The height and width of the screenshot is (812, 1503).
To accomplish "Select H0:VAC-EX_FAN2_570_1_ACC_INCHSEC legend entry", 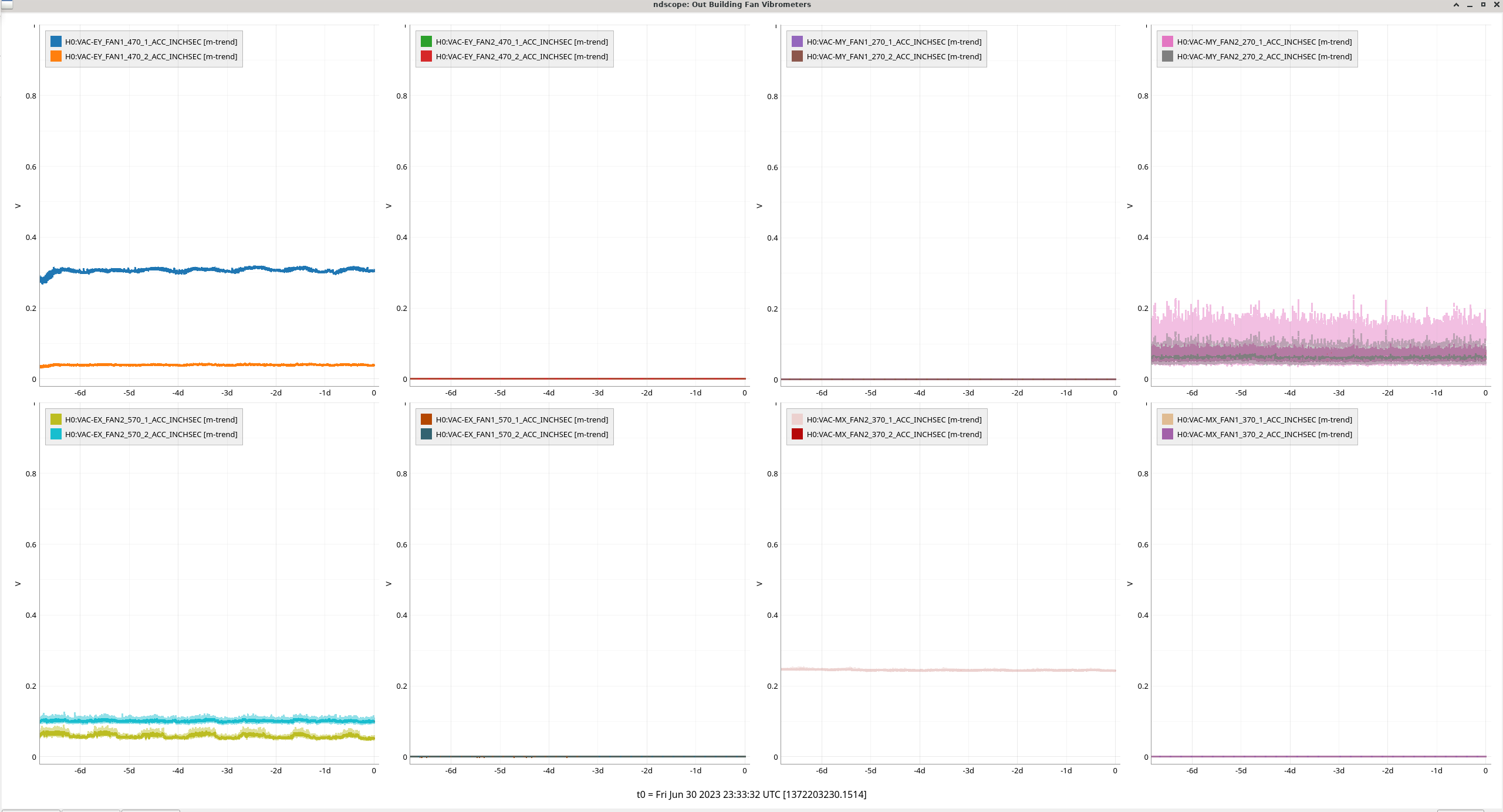I will pyautogui.click(x=151, y=419).
